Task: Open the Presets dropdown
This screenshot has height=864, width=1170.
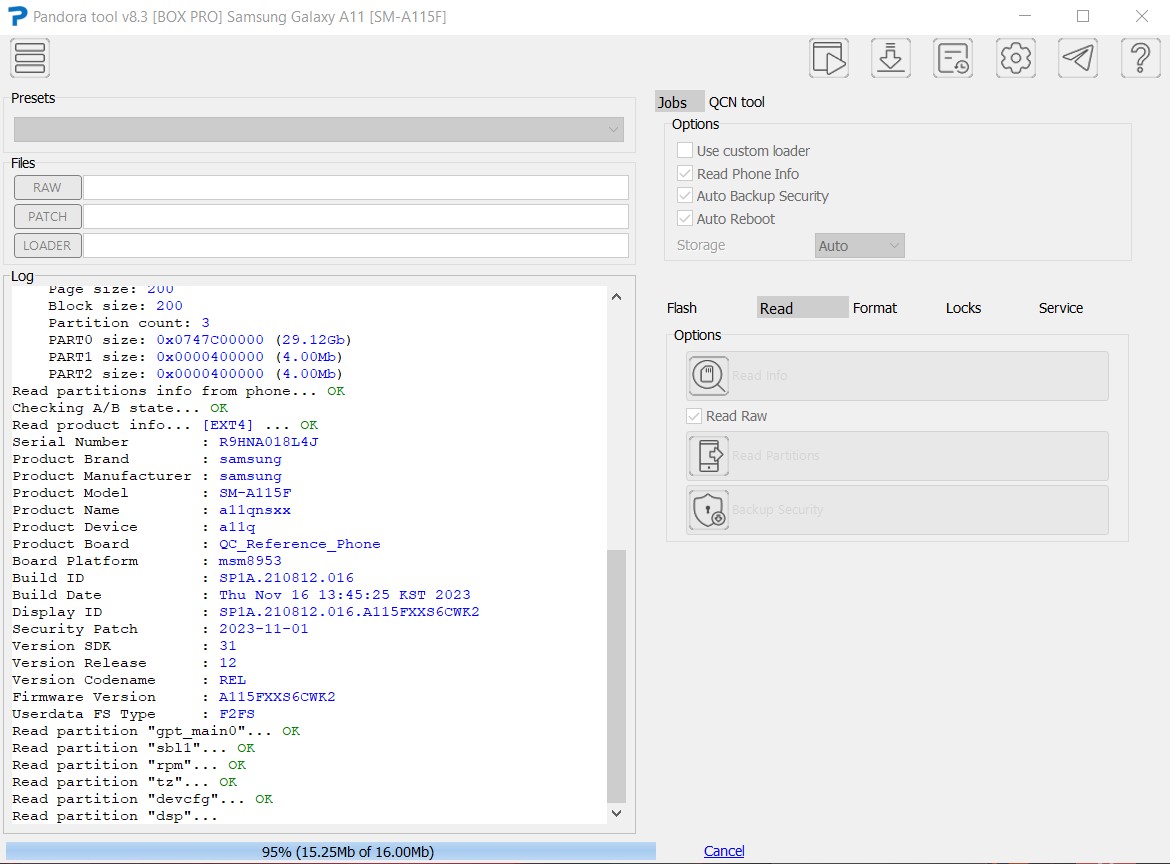Action: (319, 129)
